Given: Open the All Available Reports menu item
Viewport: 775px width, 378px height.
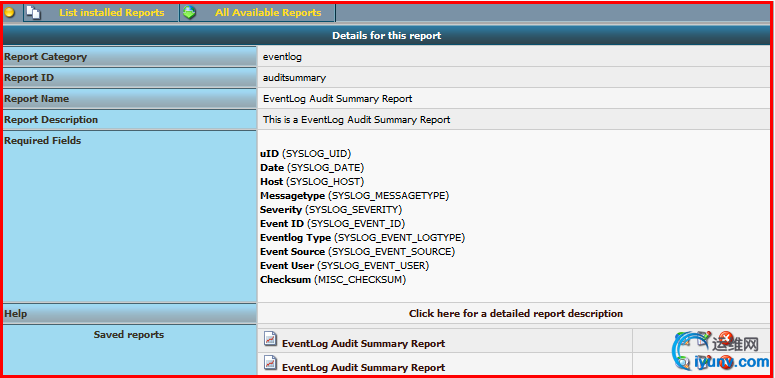Looking at the screenshot, I should point(268,13).
